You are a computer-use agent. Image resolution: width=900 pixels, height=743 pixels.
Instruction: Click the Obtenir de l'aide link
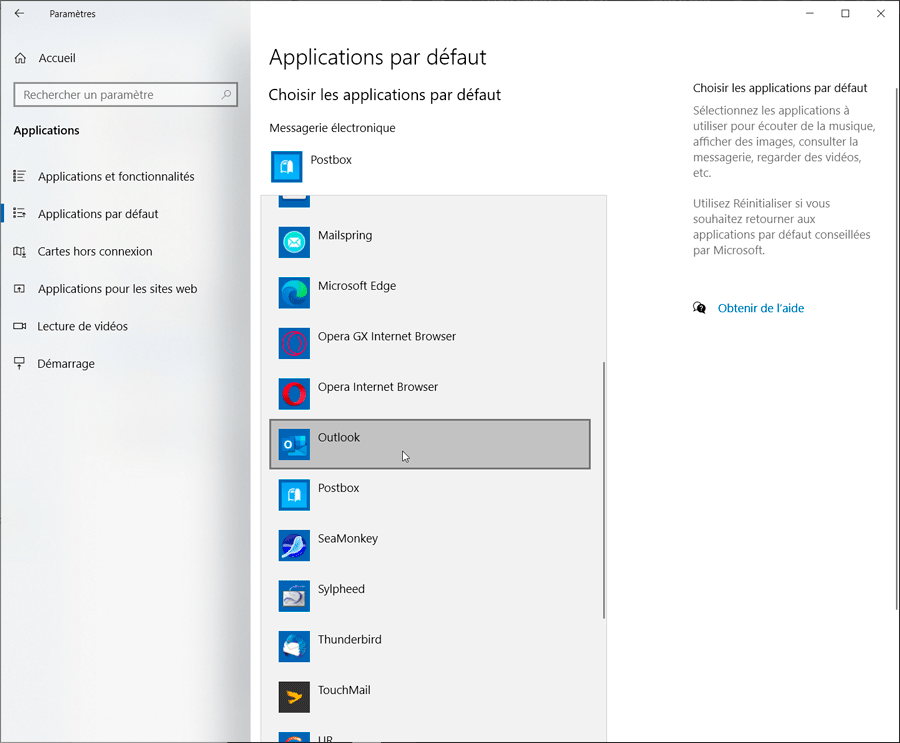pyautogui.click(x=761, y=308)
